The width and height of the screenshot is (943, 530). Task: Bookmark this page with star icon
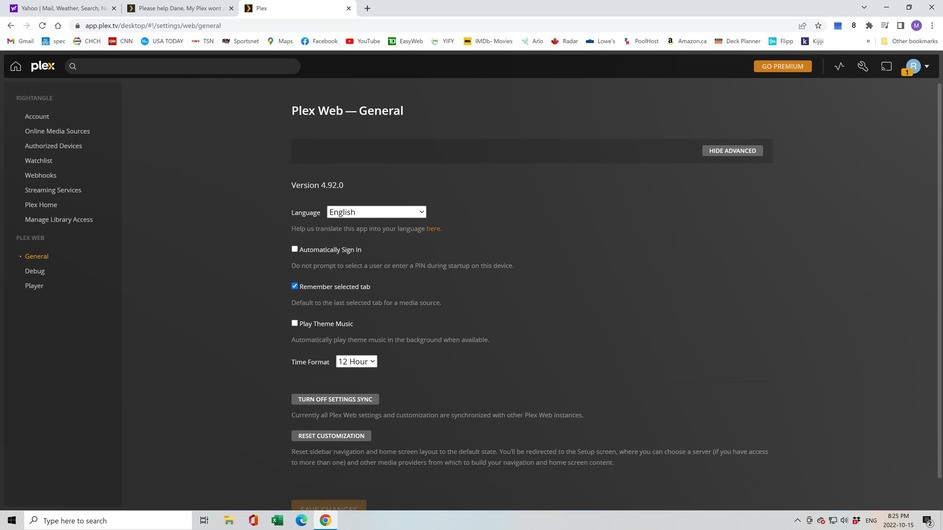click(818, 25)
